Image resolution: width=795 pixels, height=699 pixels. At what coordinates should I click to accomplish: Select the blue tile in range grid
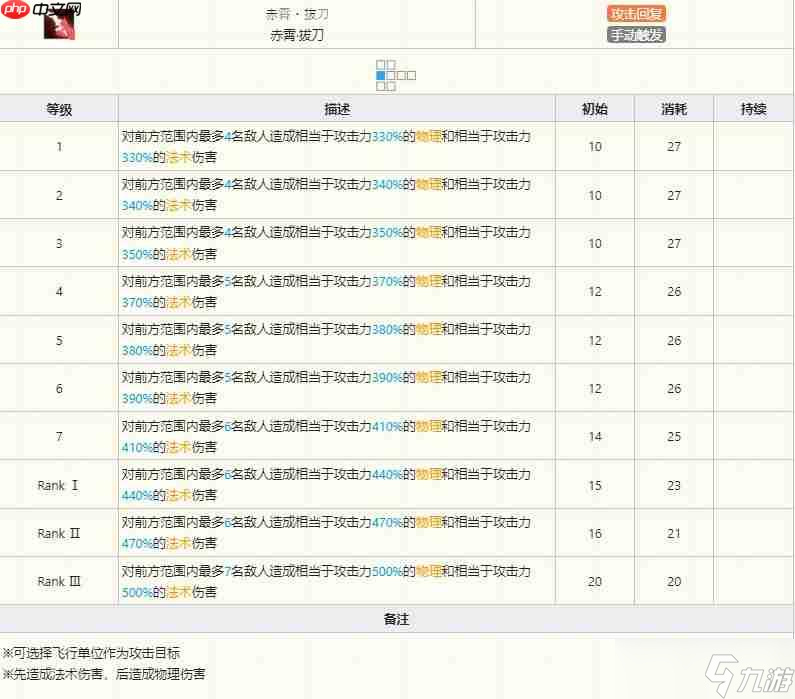point(380,75)
